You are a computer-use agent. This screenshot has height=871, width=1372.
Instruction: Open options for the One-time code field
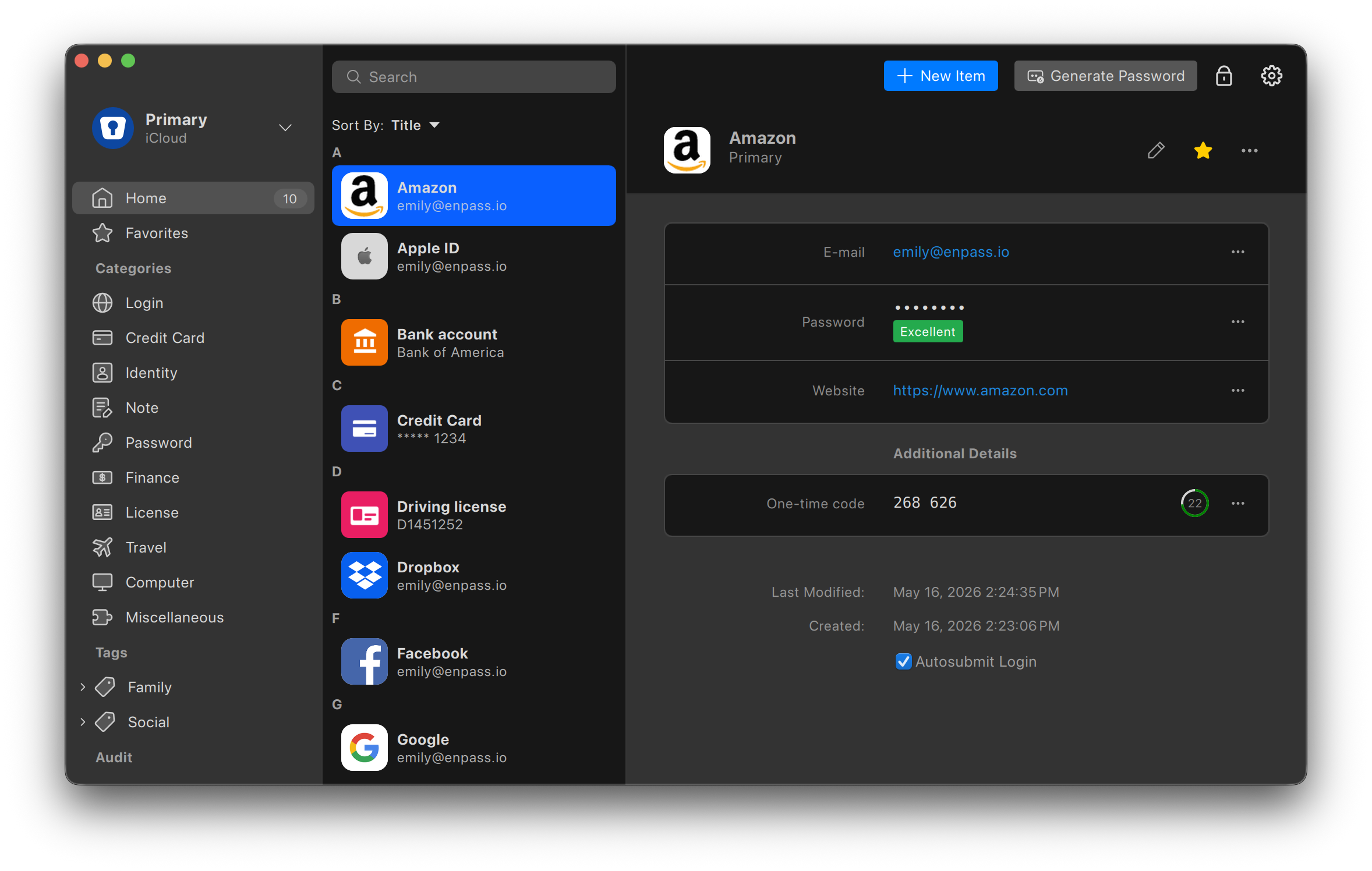pos(1237,504)
